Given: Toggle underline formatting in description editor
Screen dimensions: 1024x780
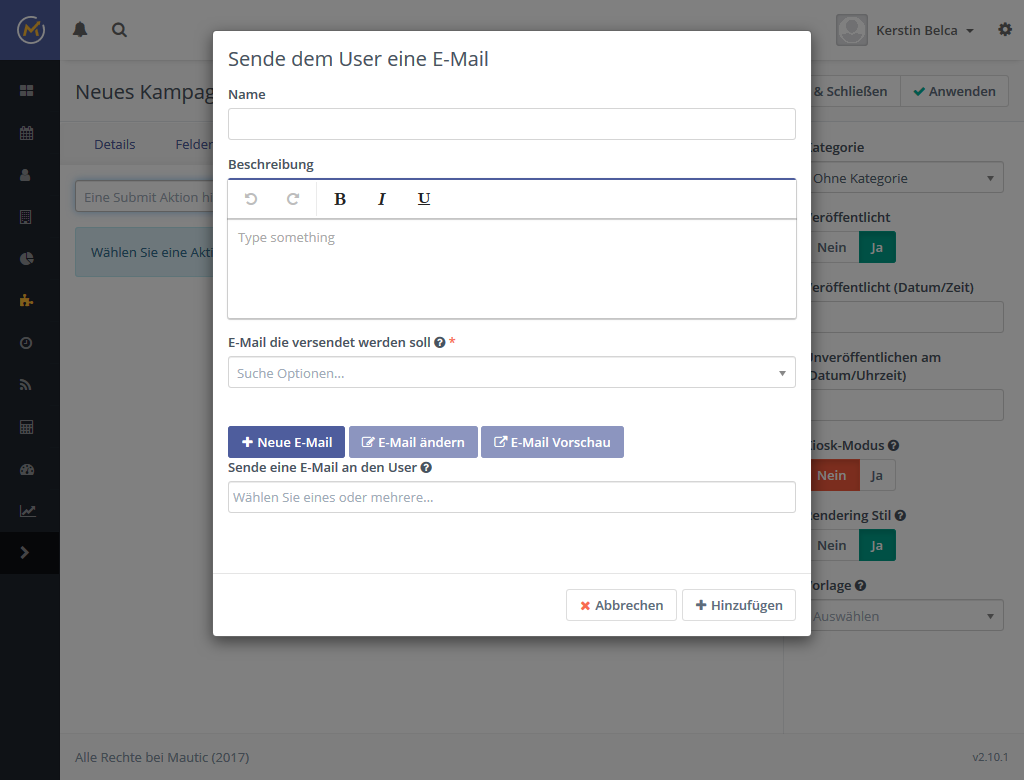Looking at the screenshot, I should pos(424,199).
